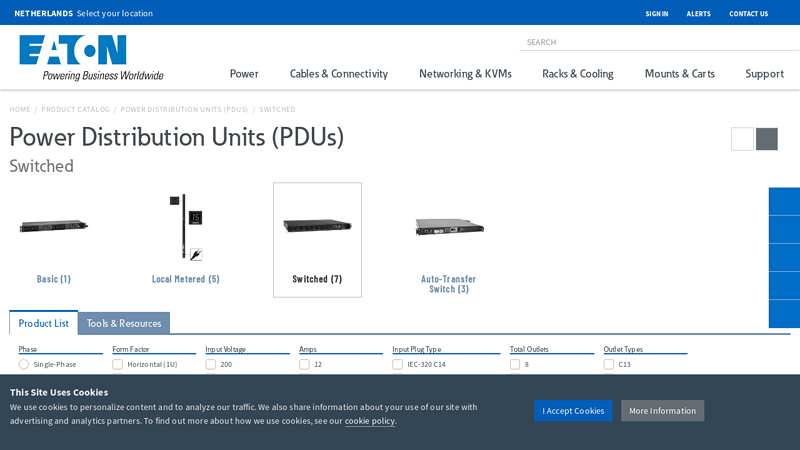Click the Sign In link
The width and height of the screenshot is (800, 450).
(657, 14)
